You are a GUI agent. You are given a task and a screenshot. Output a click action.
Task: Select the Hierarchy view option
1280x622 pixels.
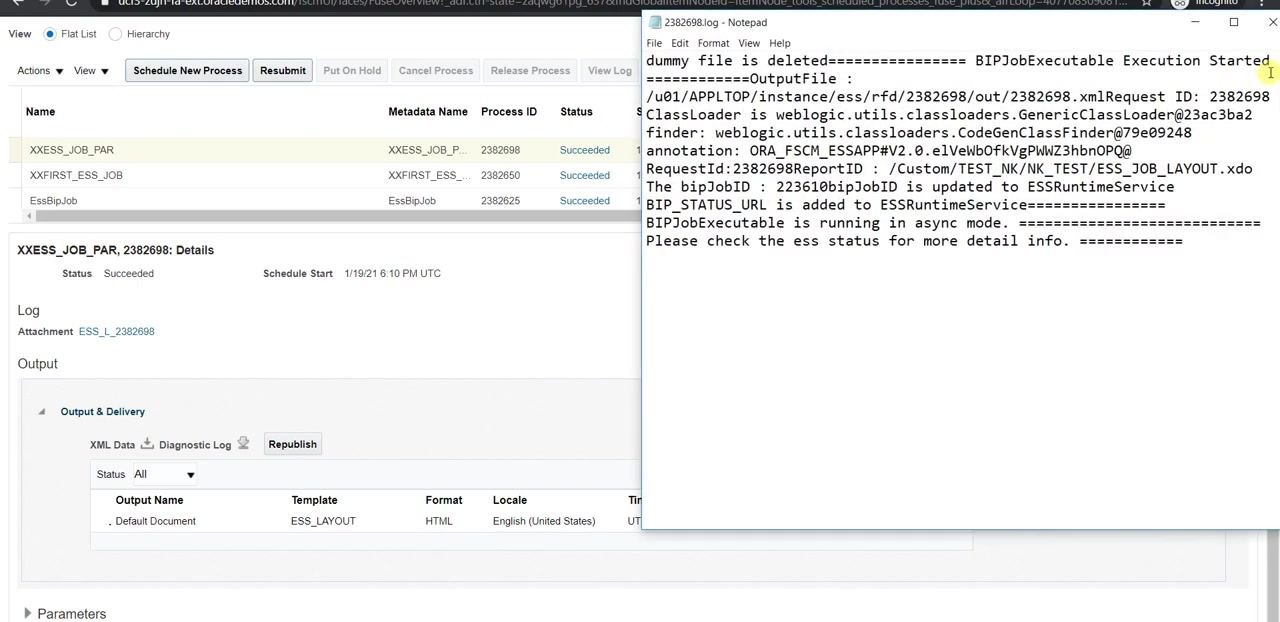[x=115, y=34]
